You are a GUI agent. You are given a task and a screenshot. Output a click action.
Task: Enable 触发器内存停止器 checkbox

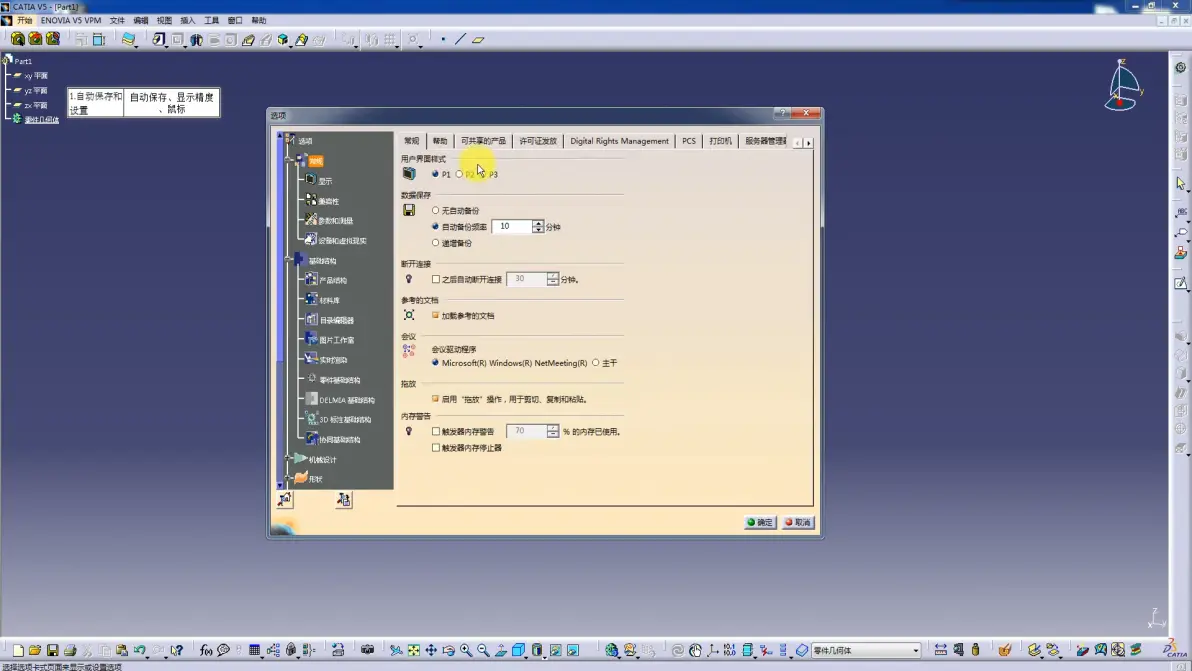click(x=436, y=448)
